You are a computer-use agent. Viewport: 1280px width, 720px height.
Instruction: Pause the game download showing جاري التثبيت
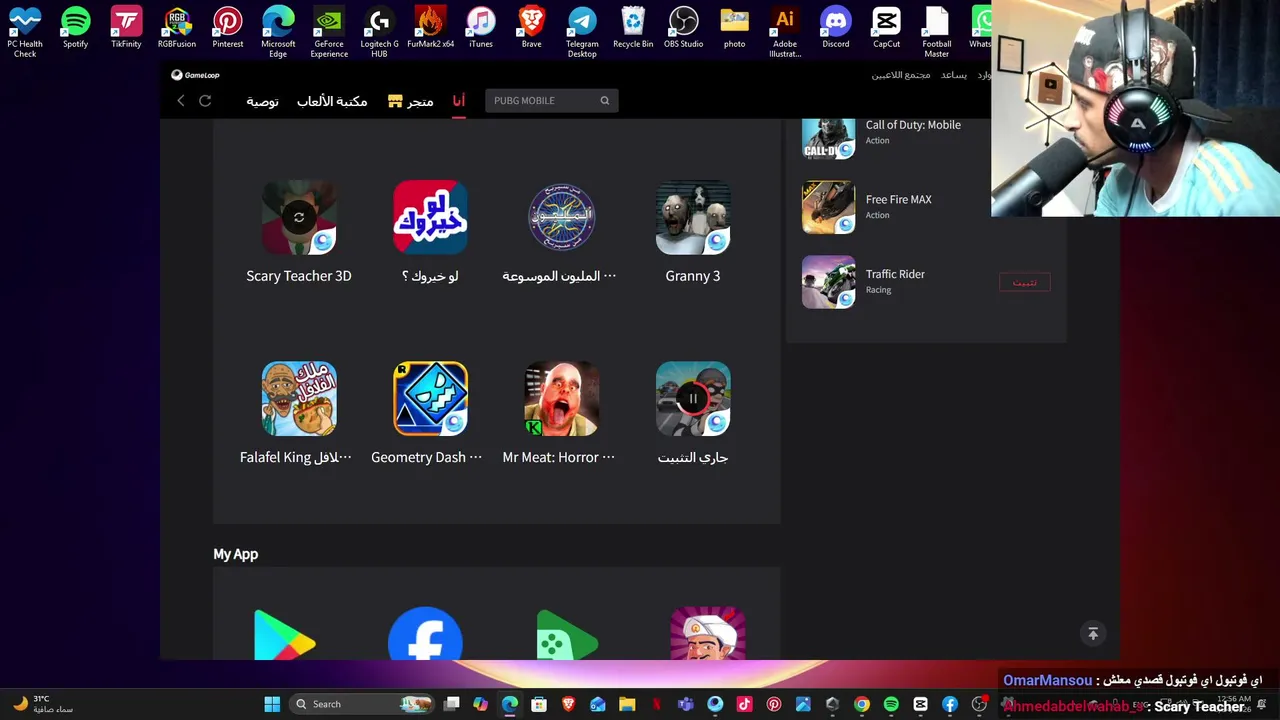coord(693,399)
